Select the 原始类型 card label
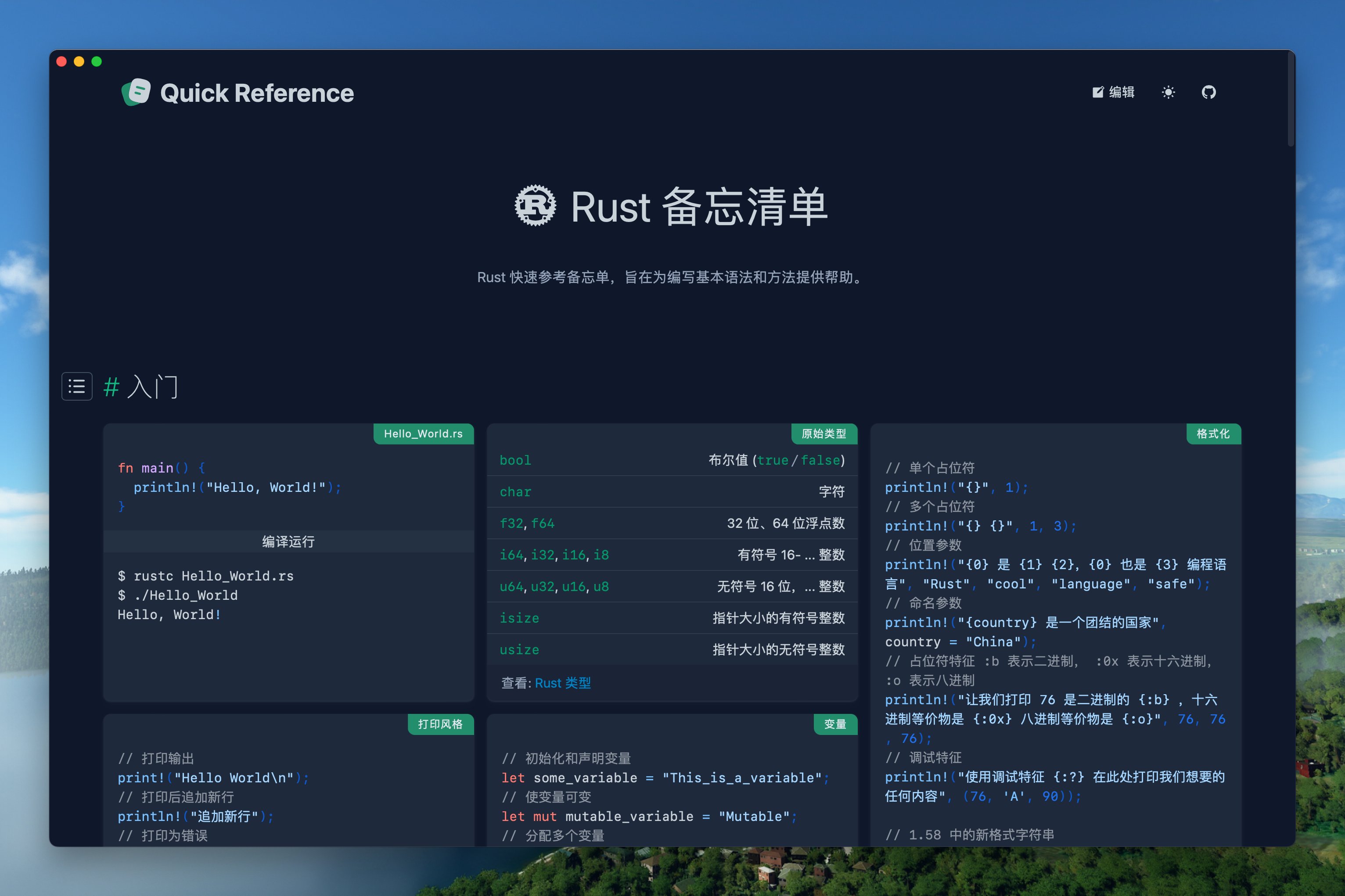 pos(824,434)
